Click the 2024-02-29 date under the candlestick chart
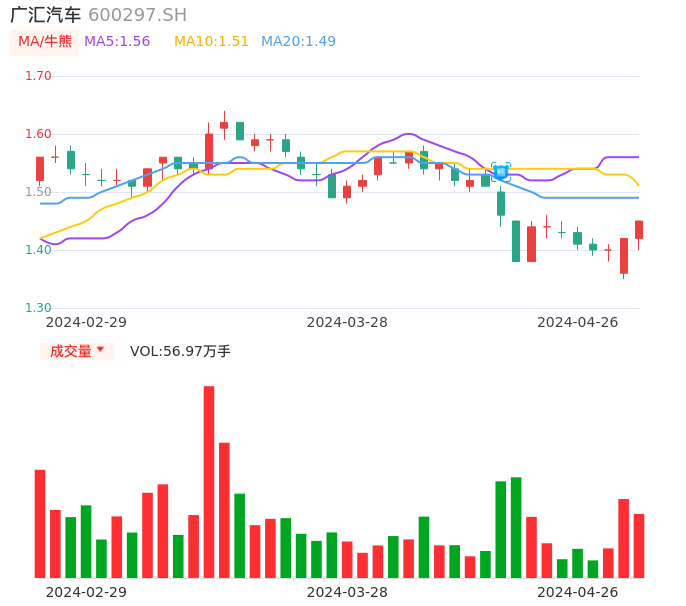Screen dimensions: 686x606 click(x=87, y=322)
